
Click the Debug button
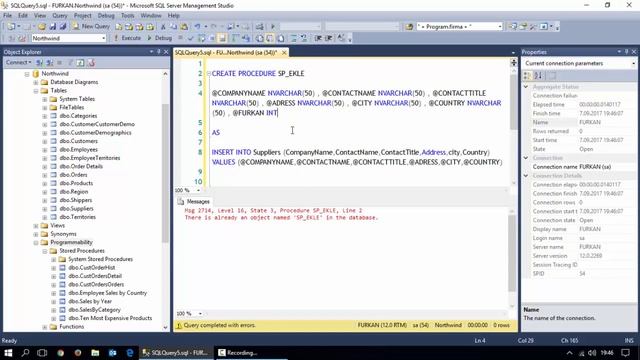click(x=160, y=38)
